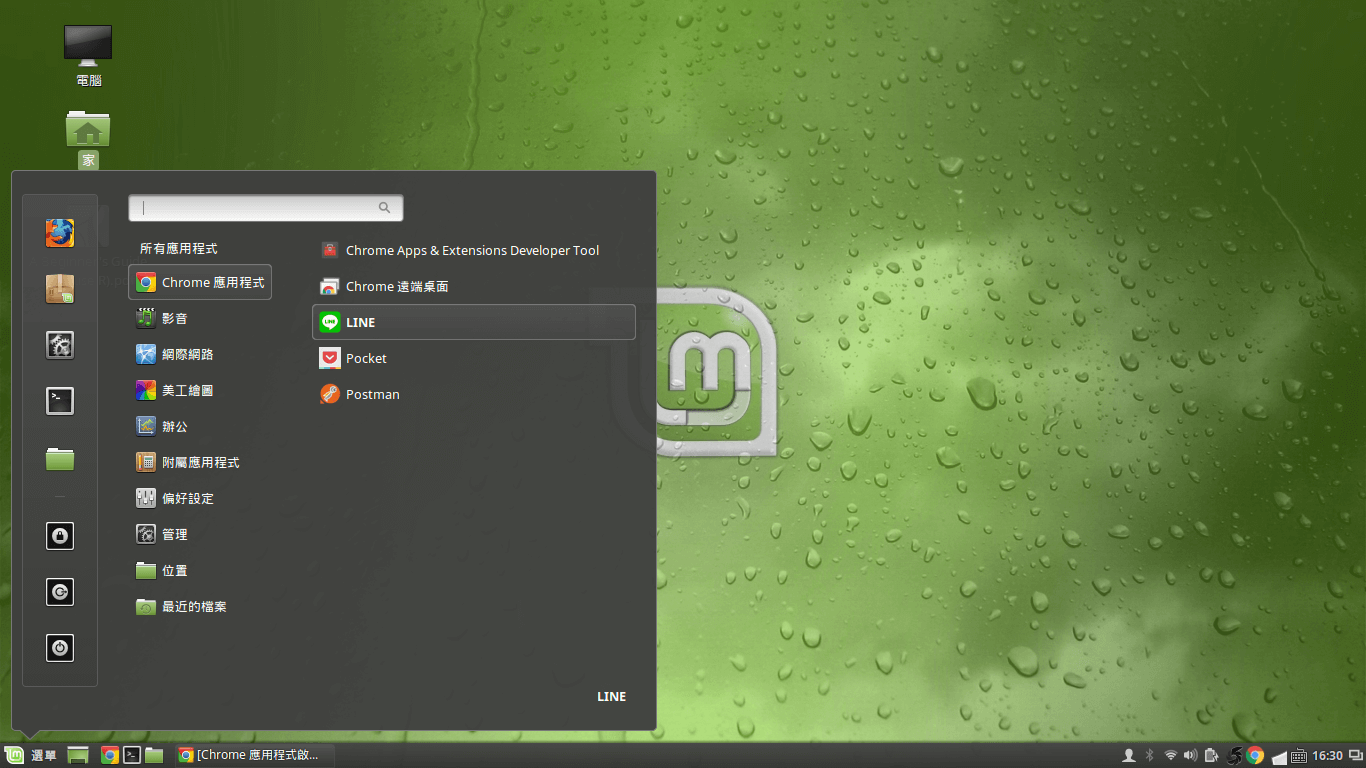Lock the screen using the padlock icon

pos(60,535)
